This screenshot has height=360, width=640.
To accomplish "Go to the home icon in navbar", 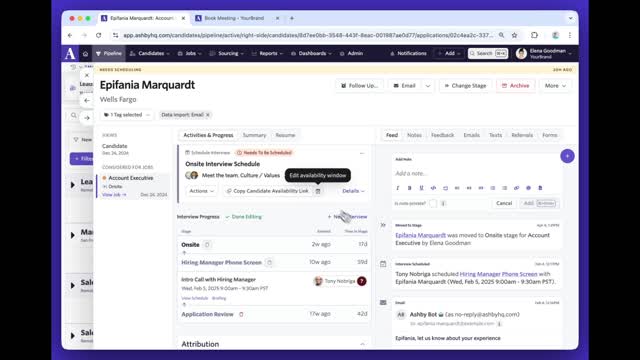I will (x=85, y=53).
